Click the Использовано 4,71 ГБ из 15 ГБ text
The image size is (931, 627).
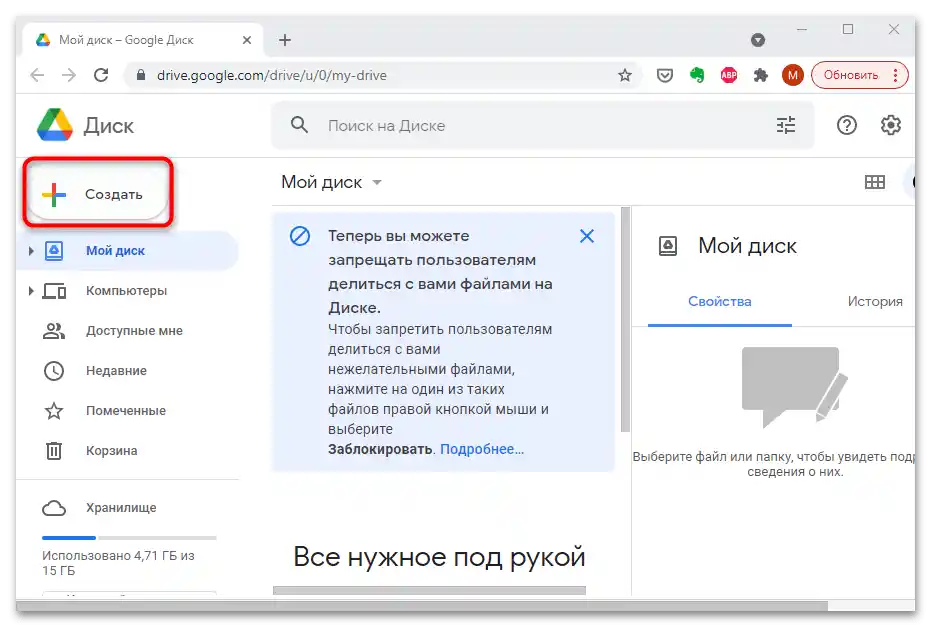[118, 563]
